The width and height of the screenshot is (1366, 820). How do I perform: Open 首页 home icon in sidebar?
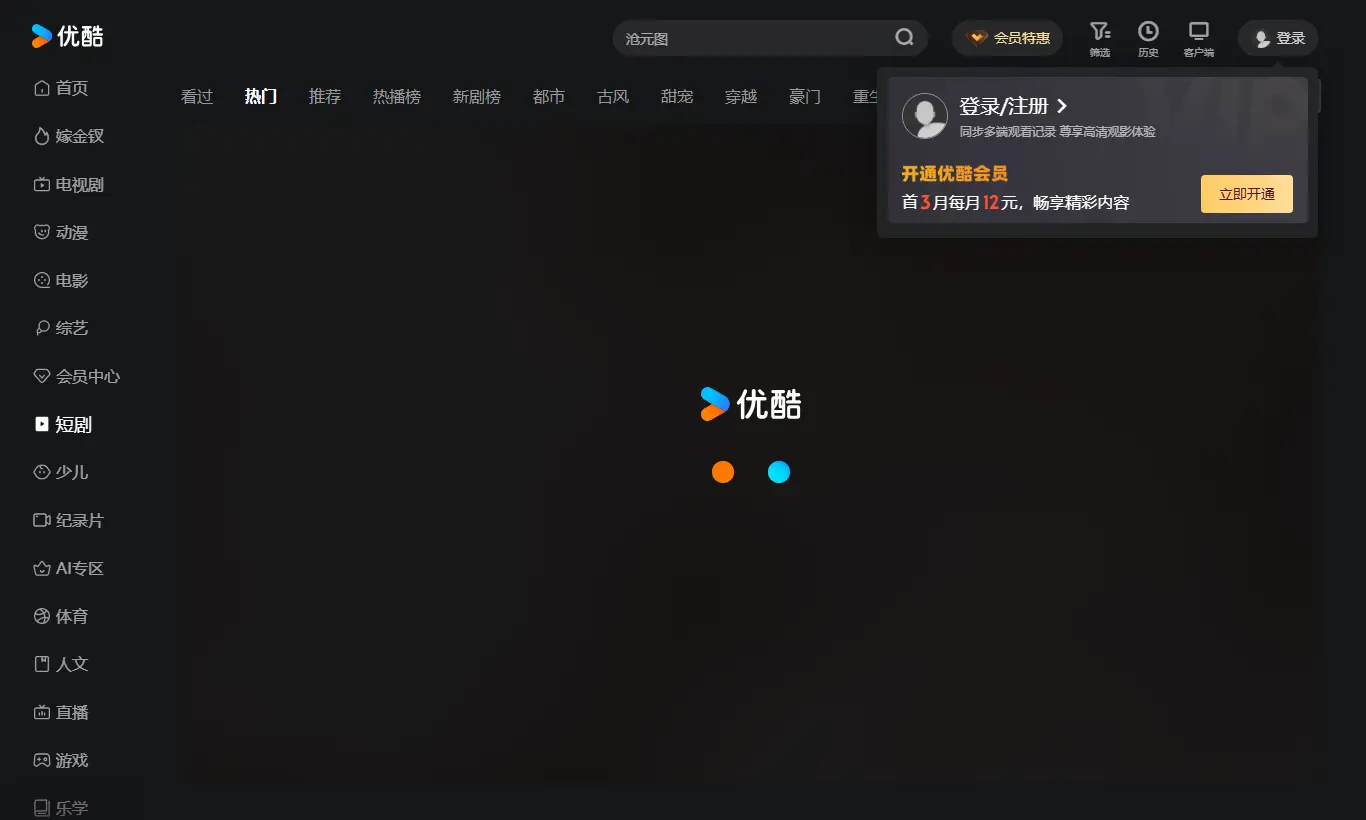click(42, 88)
